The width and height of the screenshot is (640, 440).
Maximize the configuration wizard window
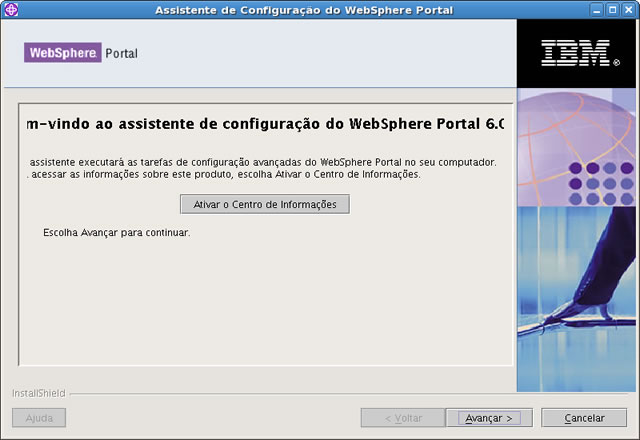point(613,10)
